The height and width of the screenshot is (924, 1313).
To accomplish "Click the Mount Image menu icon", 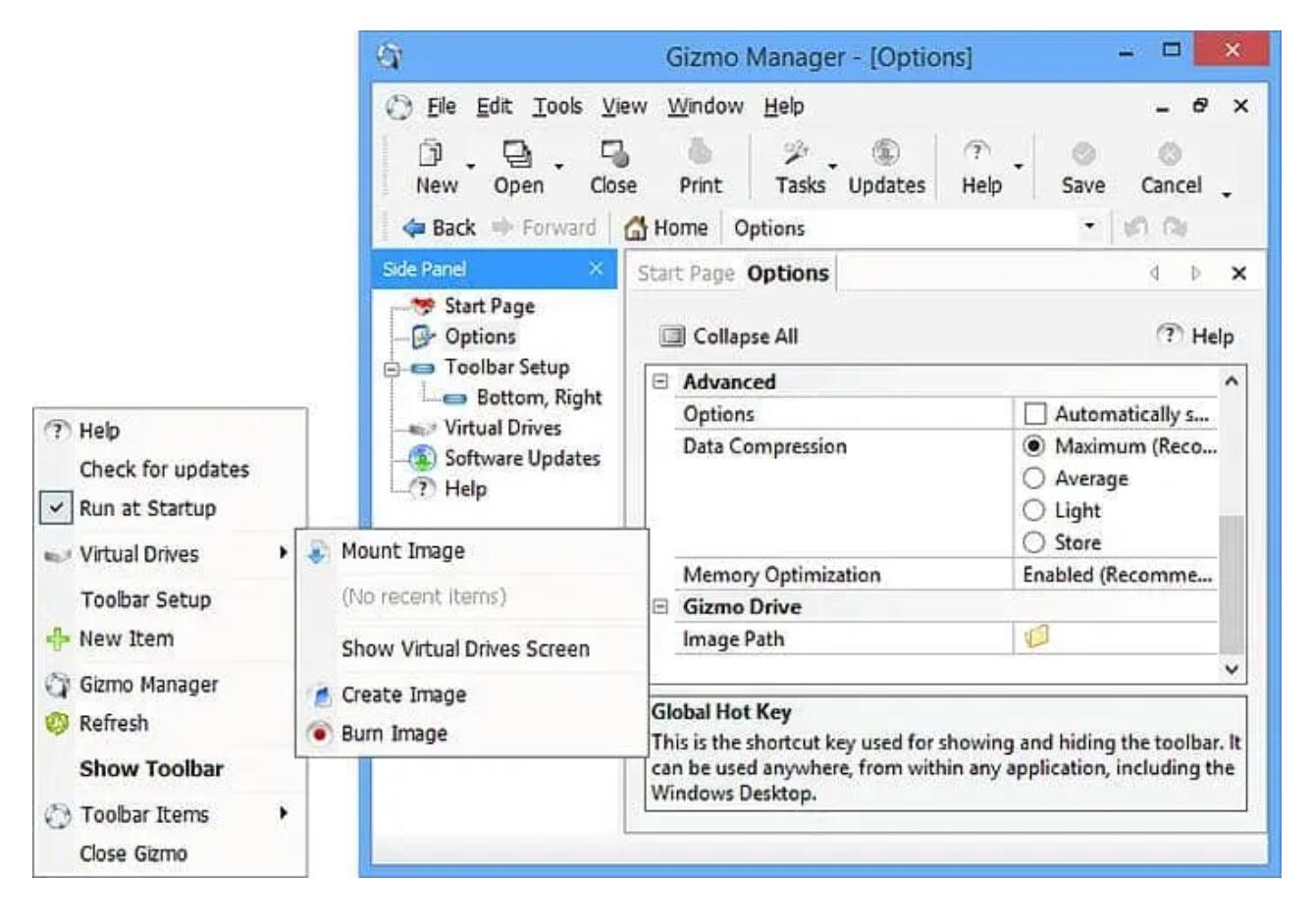I will tap(319, 552).
